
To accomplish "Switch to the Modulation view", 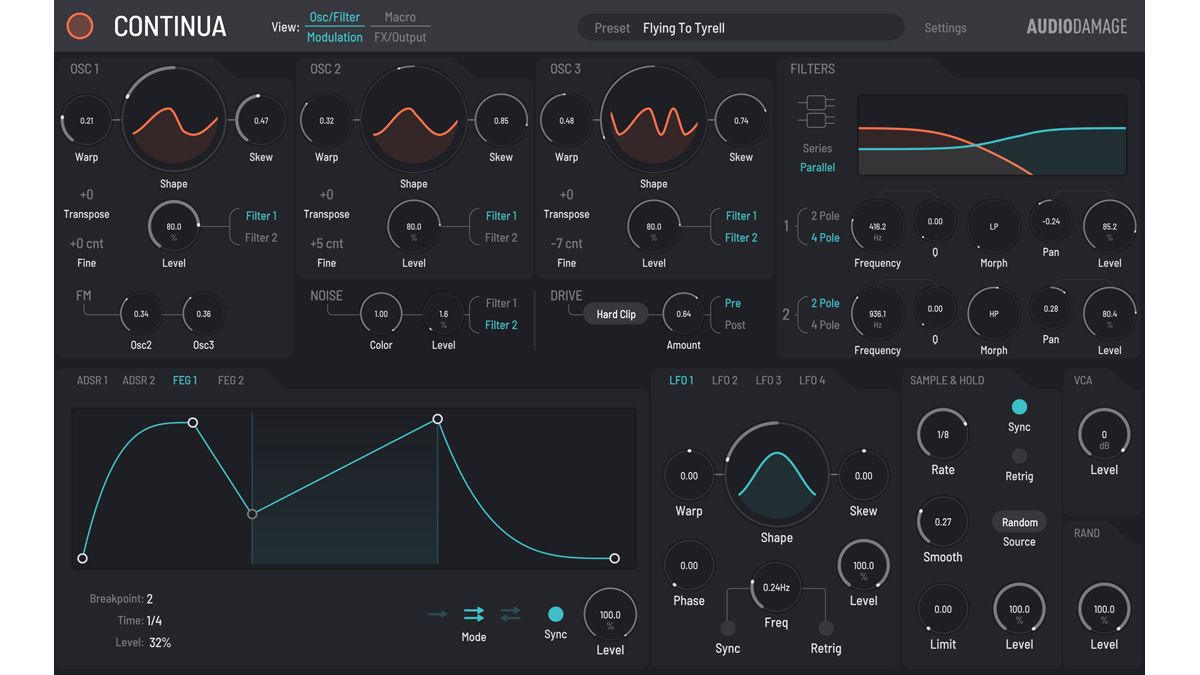I will [x=335, y=37].
